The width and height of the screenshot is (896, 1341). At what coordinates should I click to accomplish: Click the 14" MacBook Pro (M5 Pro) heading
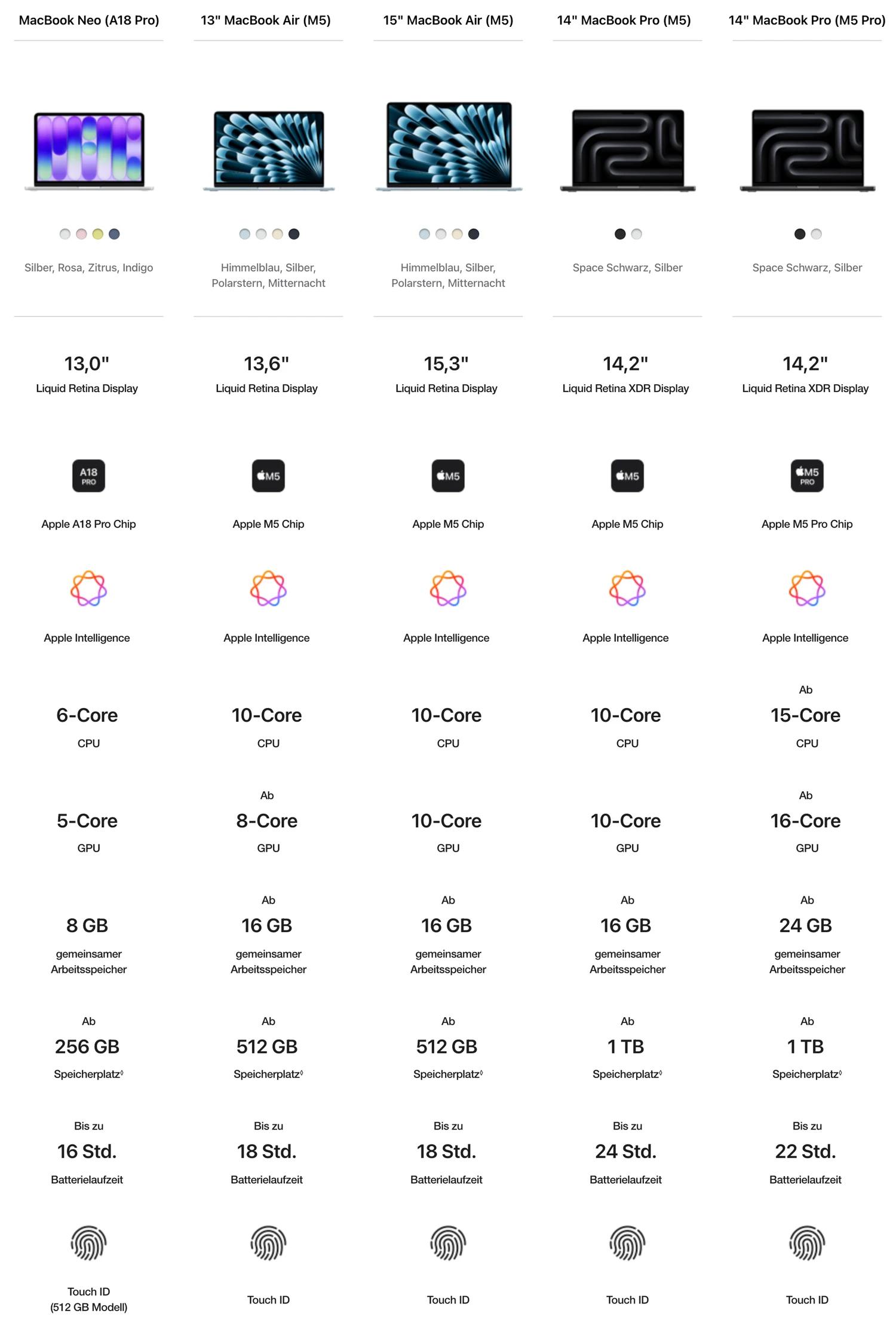tap(806, 20)
